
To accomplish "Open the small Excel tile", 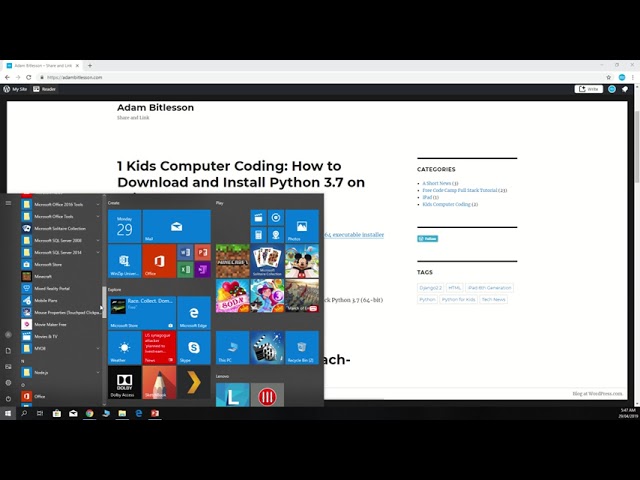I will pos(185,270).
